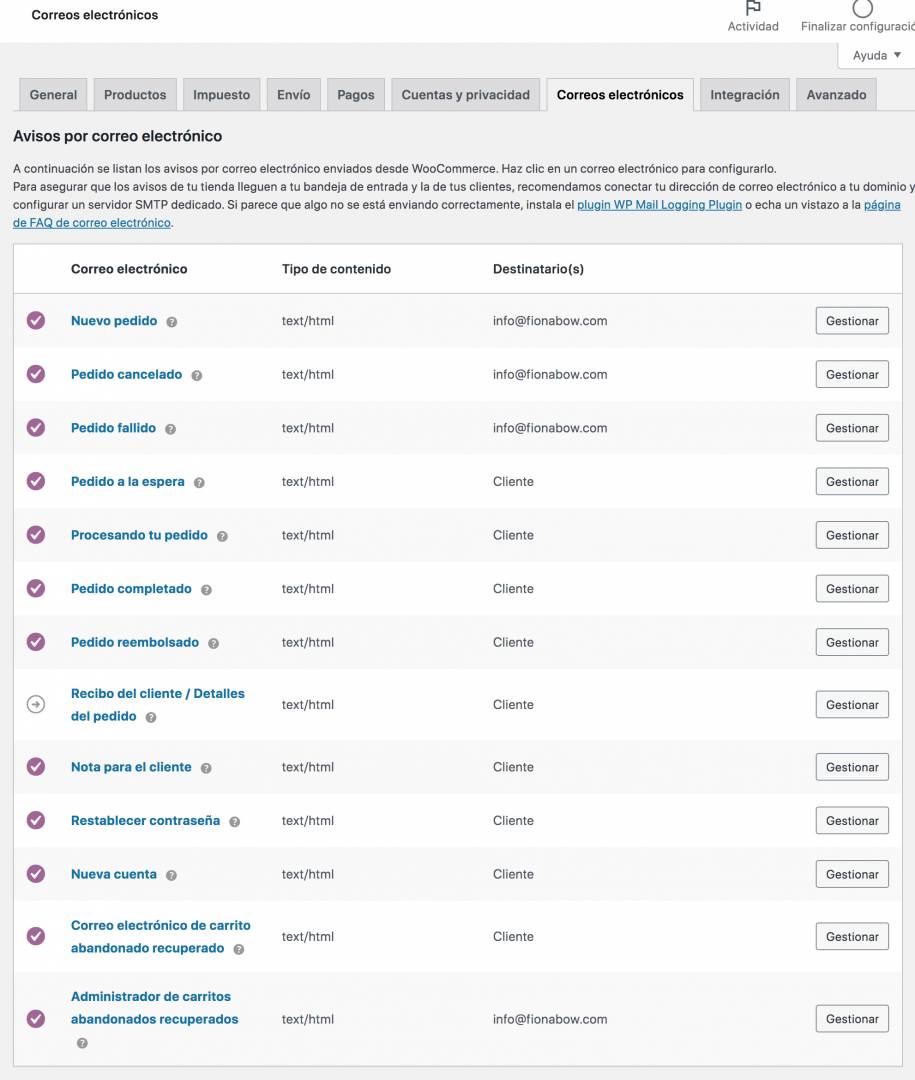The width and height of the screenshot is (915, 1080).
Task: Click manual-send status icon for Recibo del cliente
Action: (x=36, y=704)
